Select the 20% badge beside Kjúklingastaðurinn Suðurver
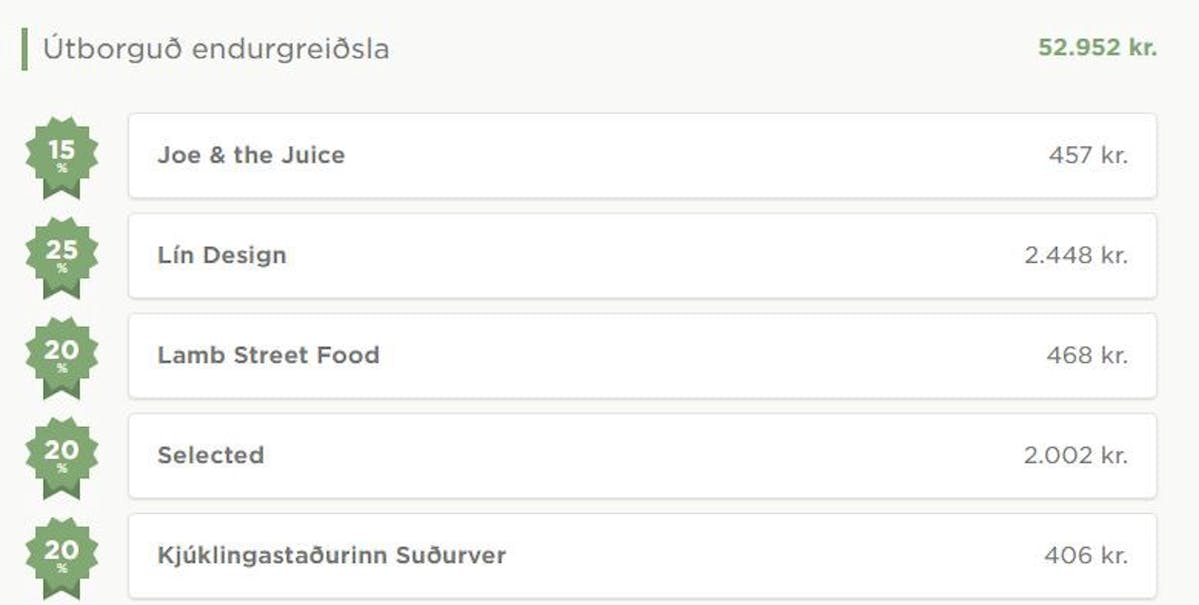1199x605 pixels. tap(61, 558)
